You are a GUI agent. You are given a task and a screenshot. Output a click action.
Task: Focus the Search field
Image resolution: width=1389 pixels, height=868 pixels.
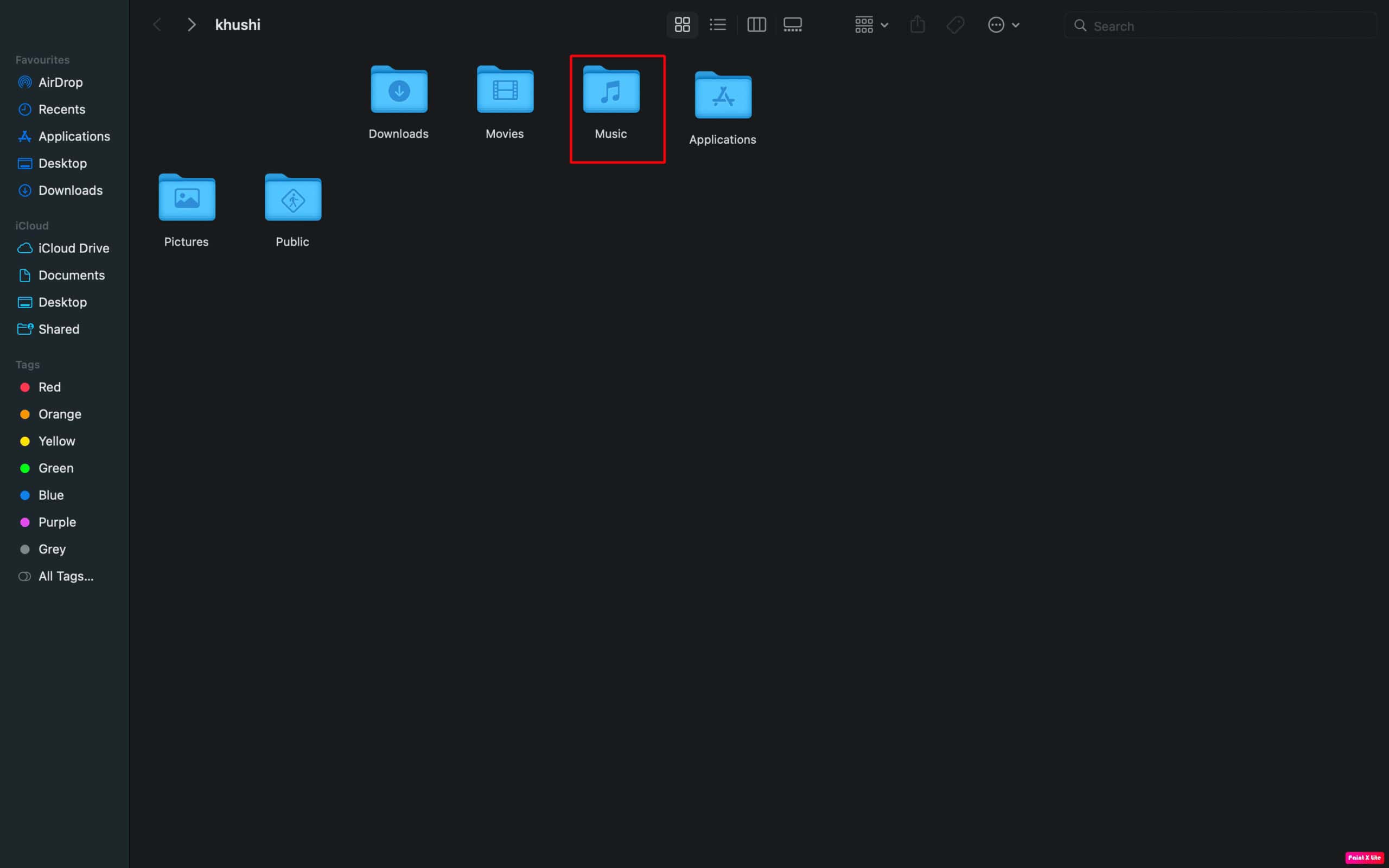pyautogui.click(x=1220, y=25)
